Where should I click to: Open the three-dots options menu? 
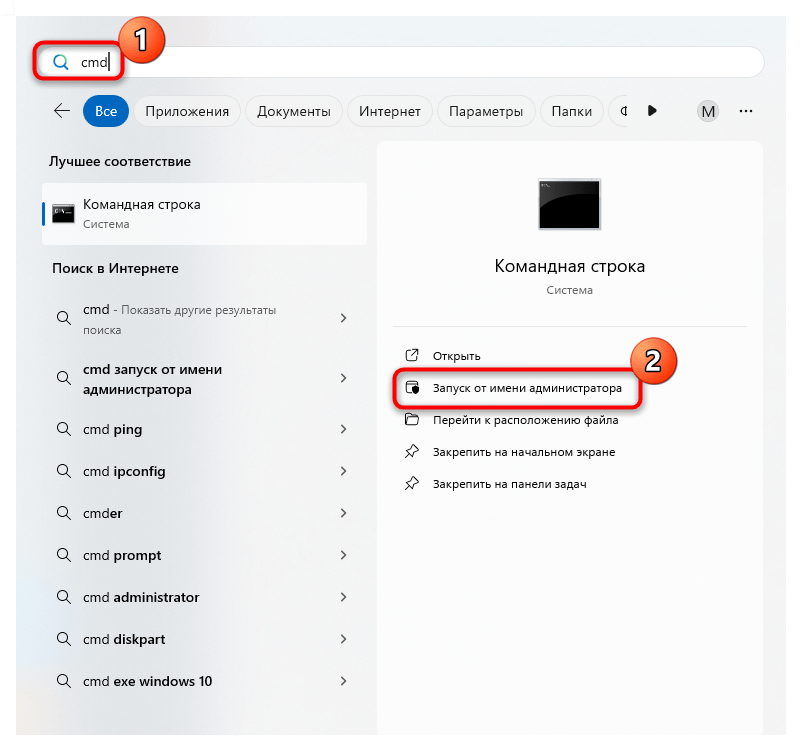[746, 111]
